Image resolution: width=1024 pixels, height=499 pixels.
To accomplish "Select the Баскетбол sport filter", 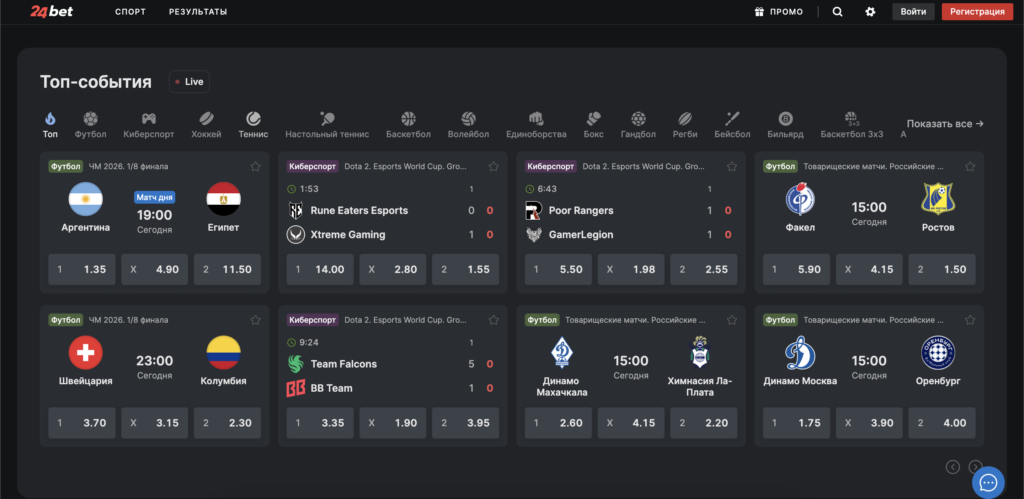I will click(408, 125).
